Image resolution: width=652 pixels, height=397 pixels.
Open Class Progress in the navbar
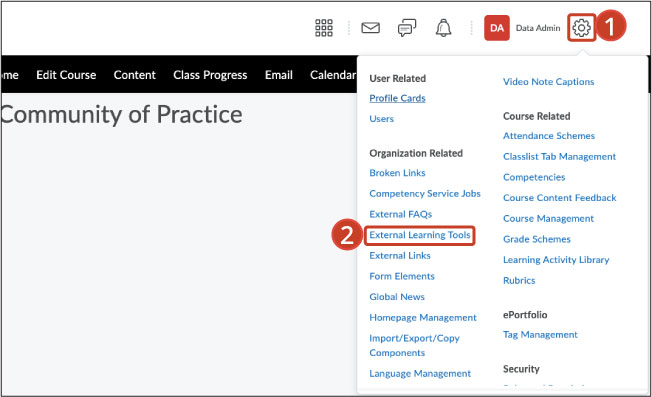210,75
